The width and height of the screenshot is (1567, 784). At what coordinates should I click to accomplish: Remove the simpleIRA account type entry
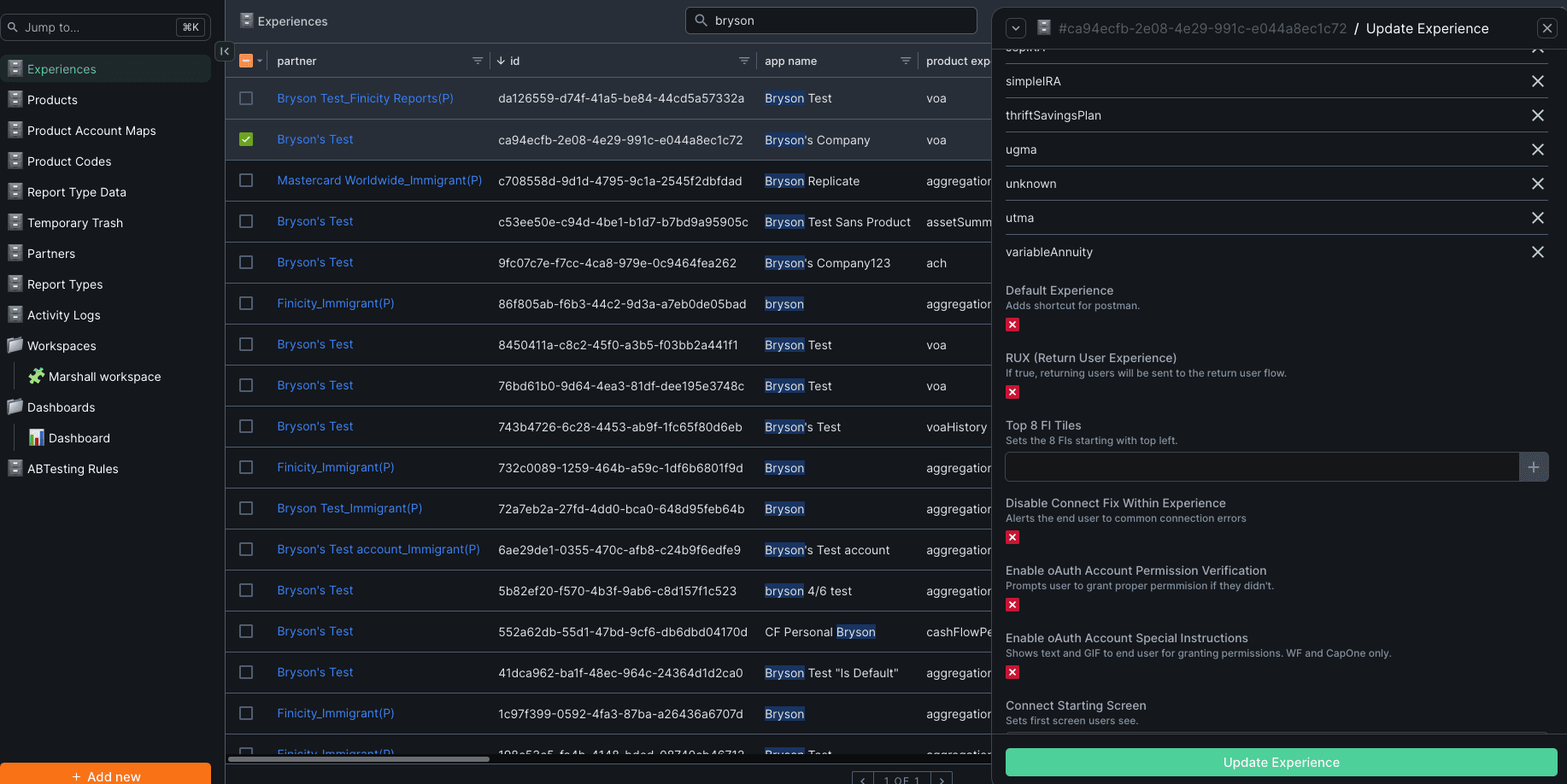tap(1537, 81)
